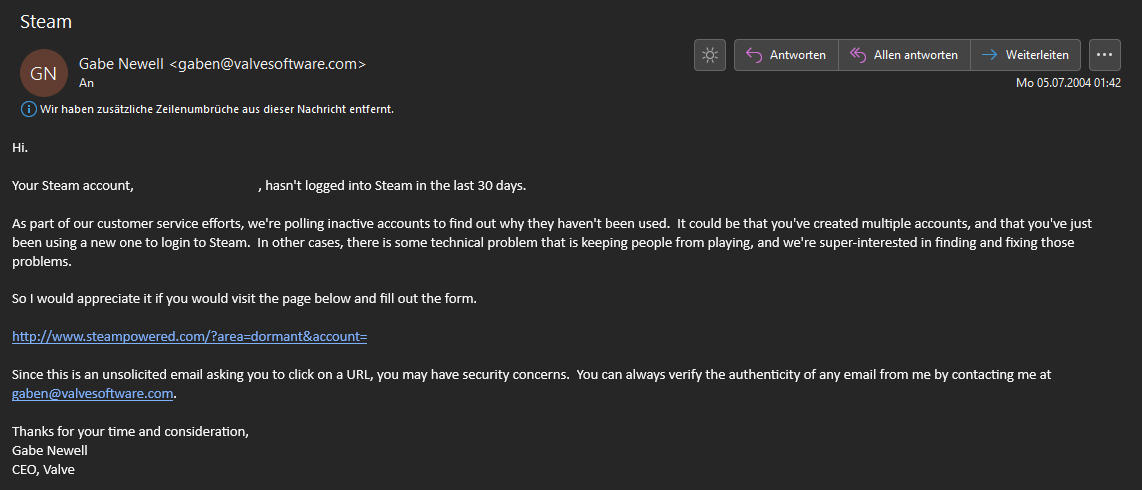Click the 'Hi.' greeting line
Screen dimensions: 1142x490
click(20, 147)
